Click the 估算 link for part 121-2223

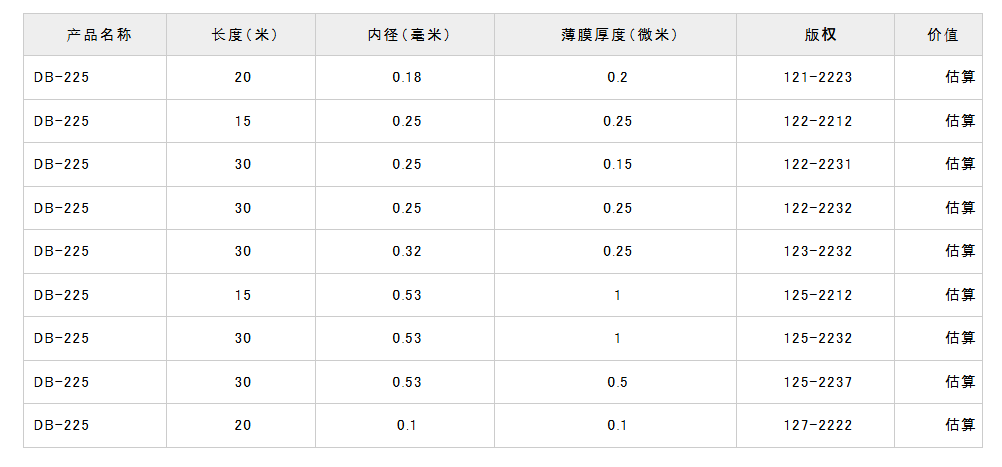point(960,77)
